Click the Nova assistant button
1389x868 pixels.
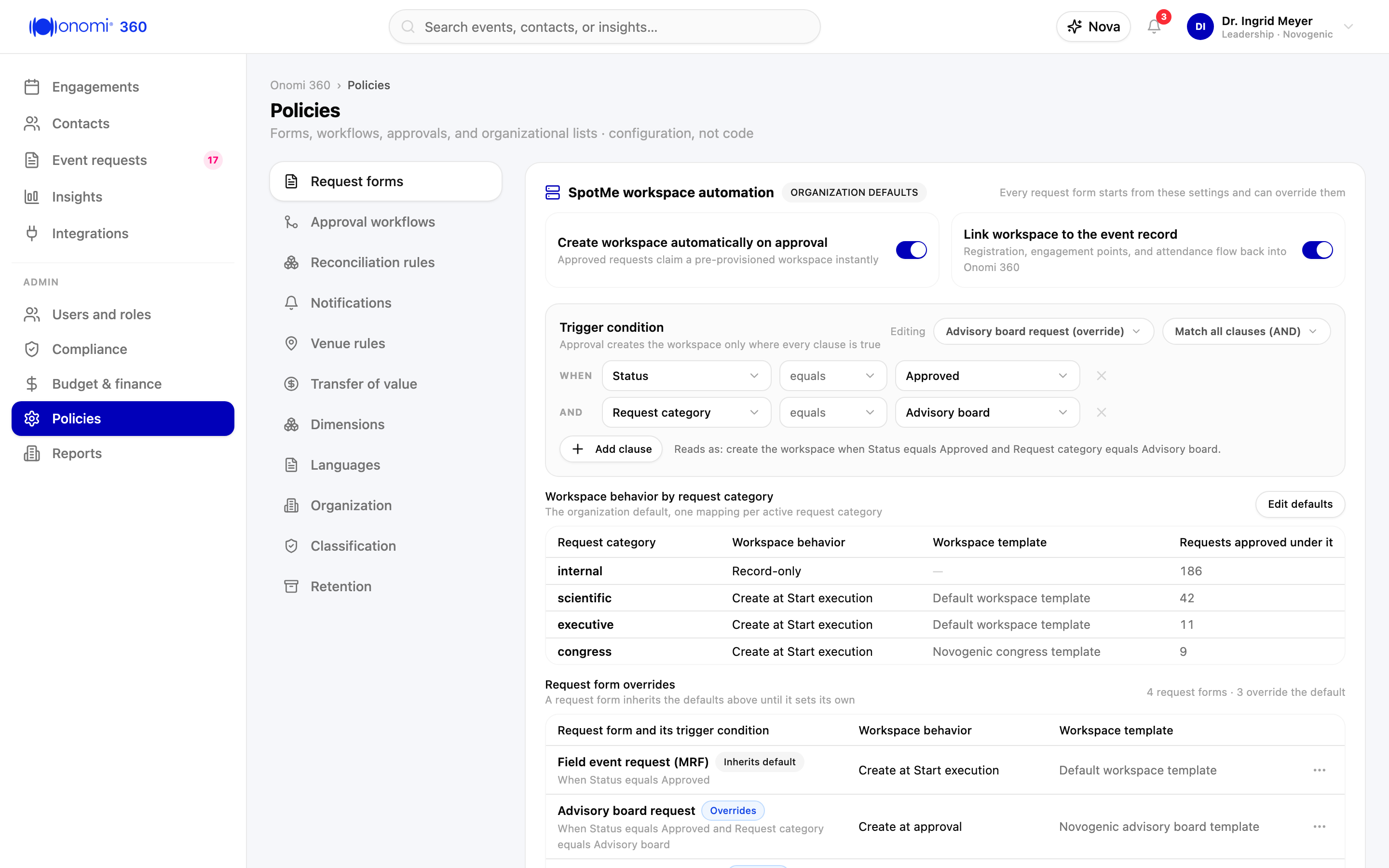click(1093, 27)
